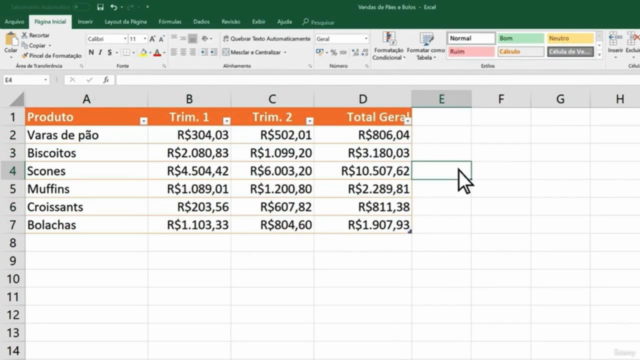Open Formatar como Tabela menu
Screen dimensions: 640x360
click(426, 45)
